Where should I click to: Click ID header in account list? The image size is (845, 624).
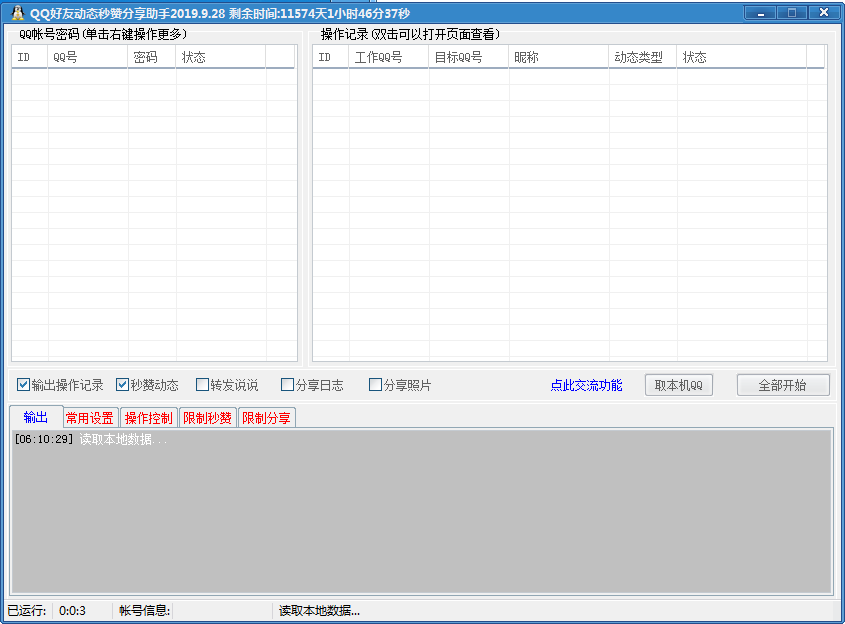[x=30, y=57]
